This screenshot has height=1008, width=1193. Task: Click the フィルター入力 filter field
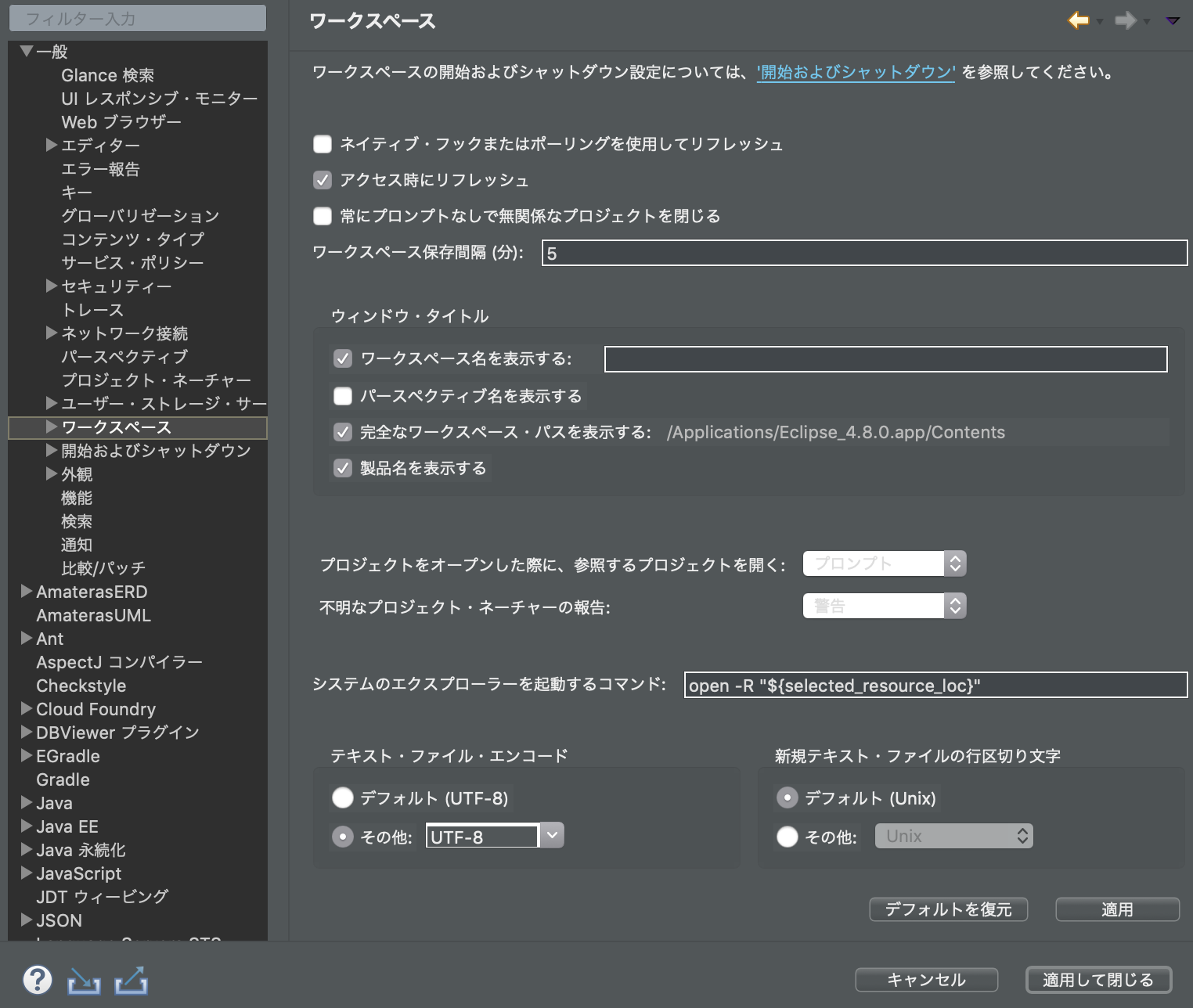click(137, 17)
